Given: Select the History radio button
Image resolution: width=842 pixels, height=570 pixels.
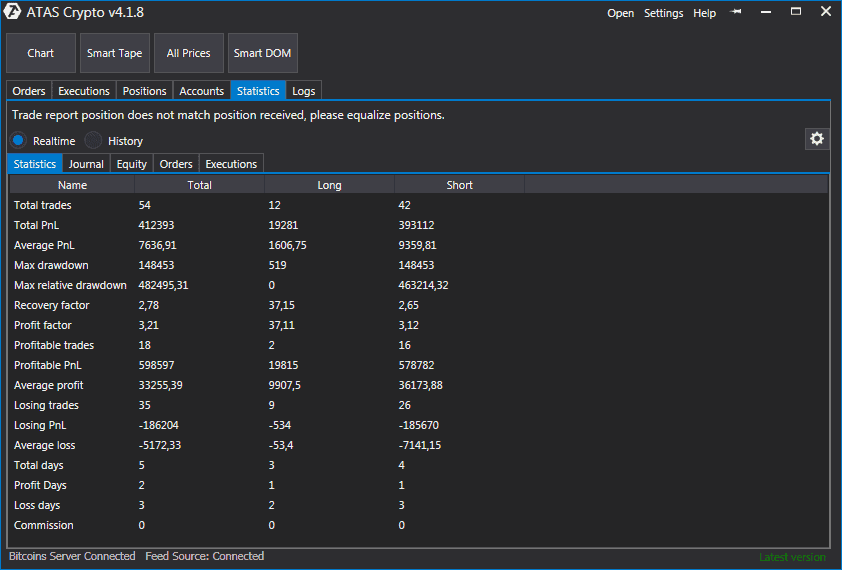Looking at the screenshot, I should (93, 141).
